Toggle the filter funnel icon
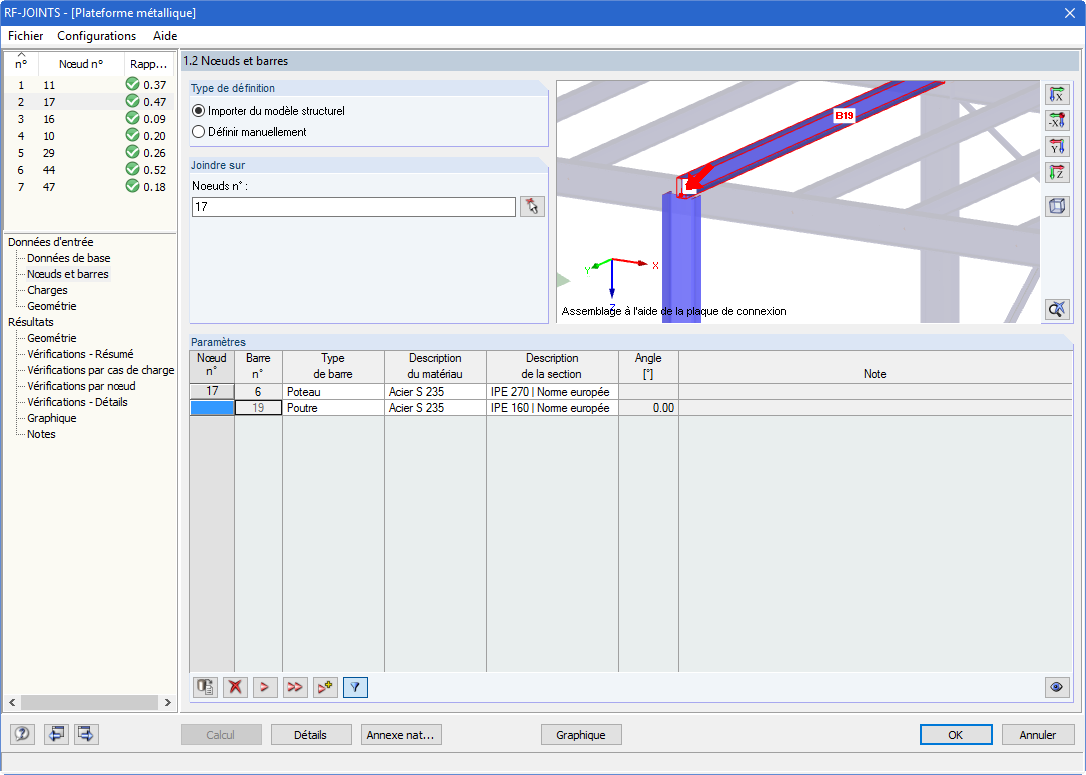1086x775 pixels. click(355, 687)
